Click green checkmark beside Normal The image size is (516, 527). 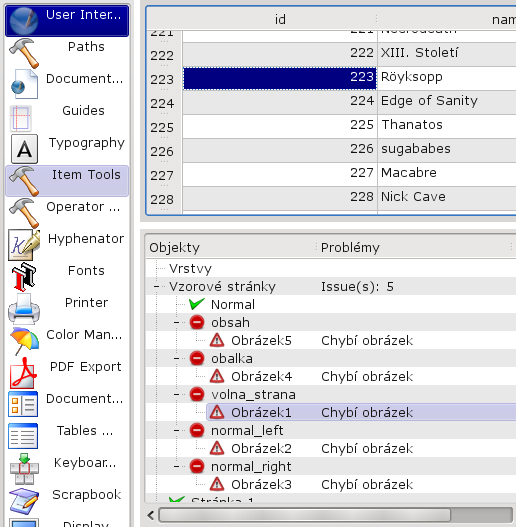tap(197, 304)
